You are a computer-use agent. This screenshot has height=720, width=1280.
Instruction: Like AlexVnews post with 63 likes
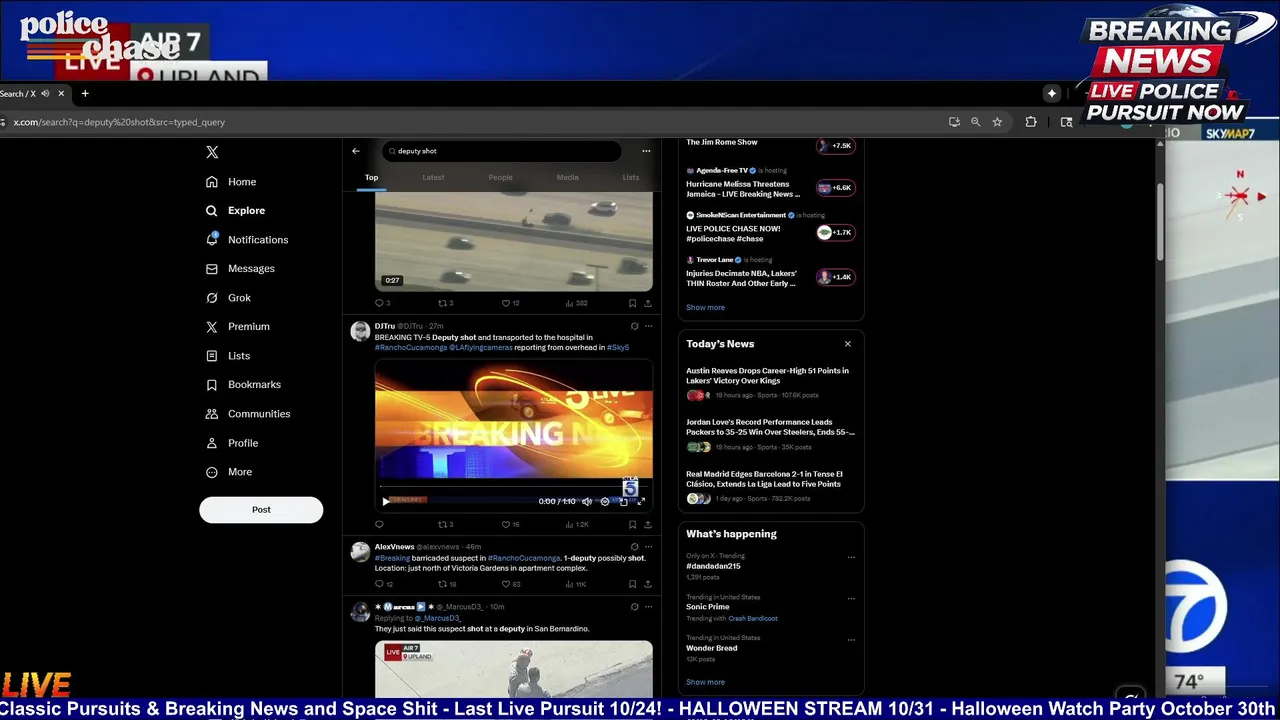[x=510, y=584]
